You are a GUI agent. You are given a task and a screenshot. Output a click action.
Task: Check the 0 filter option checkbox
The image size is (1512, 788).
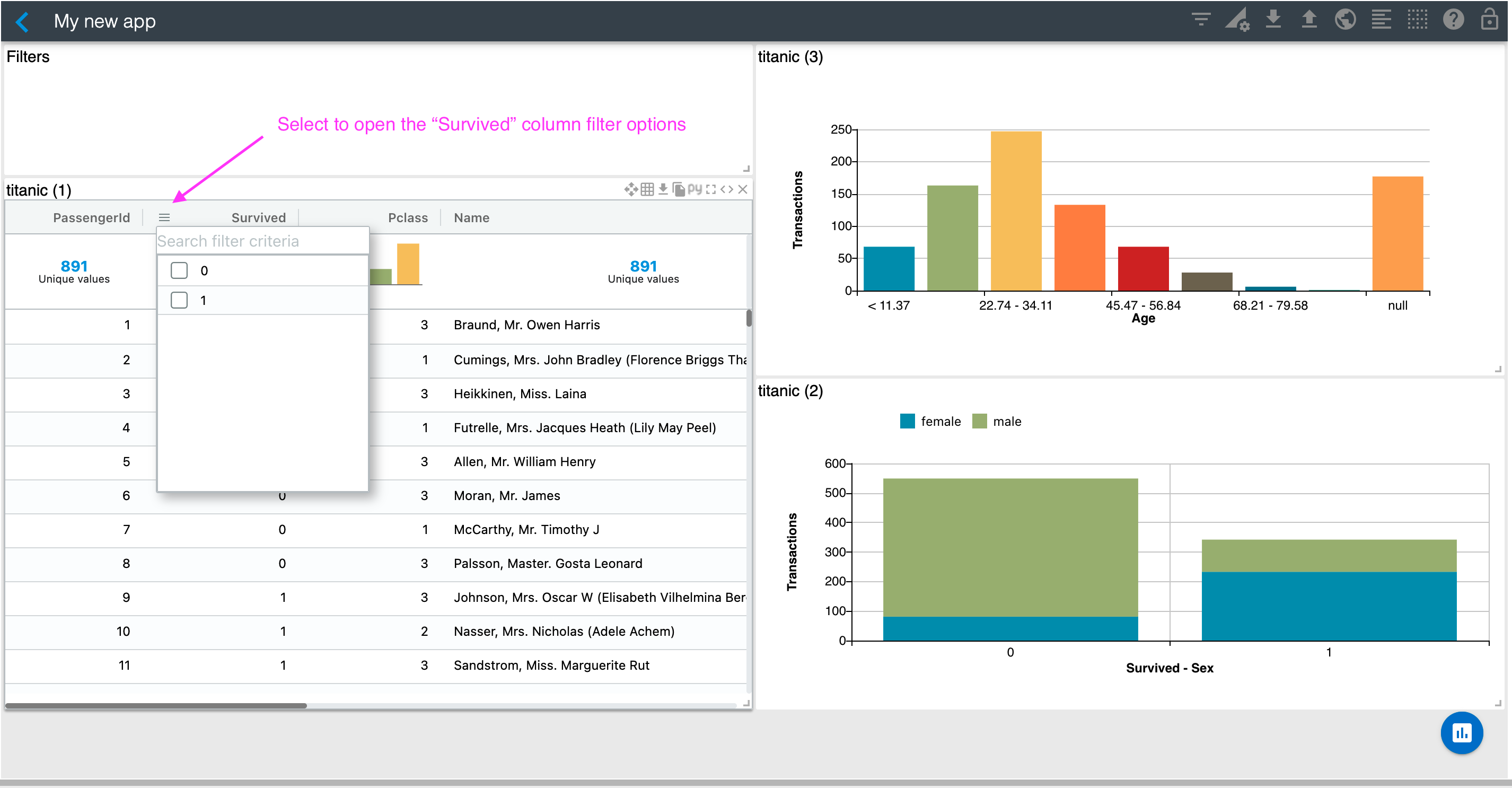coord(179,270)
